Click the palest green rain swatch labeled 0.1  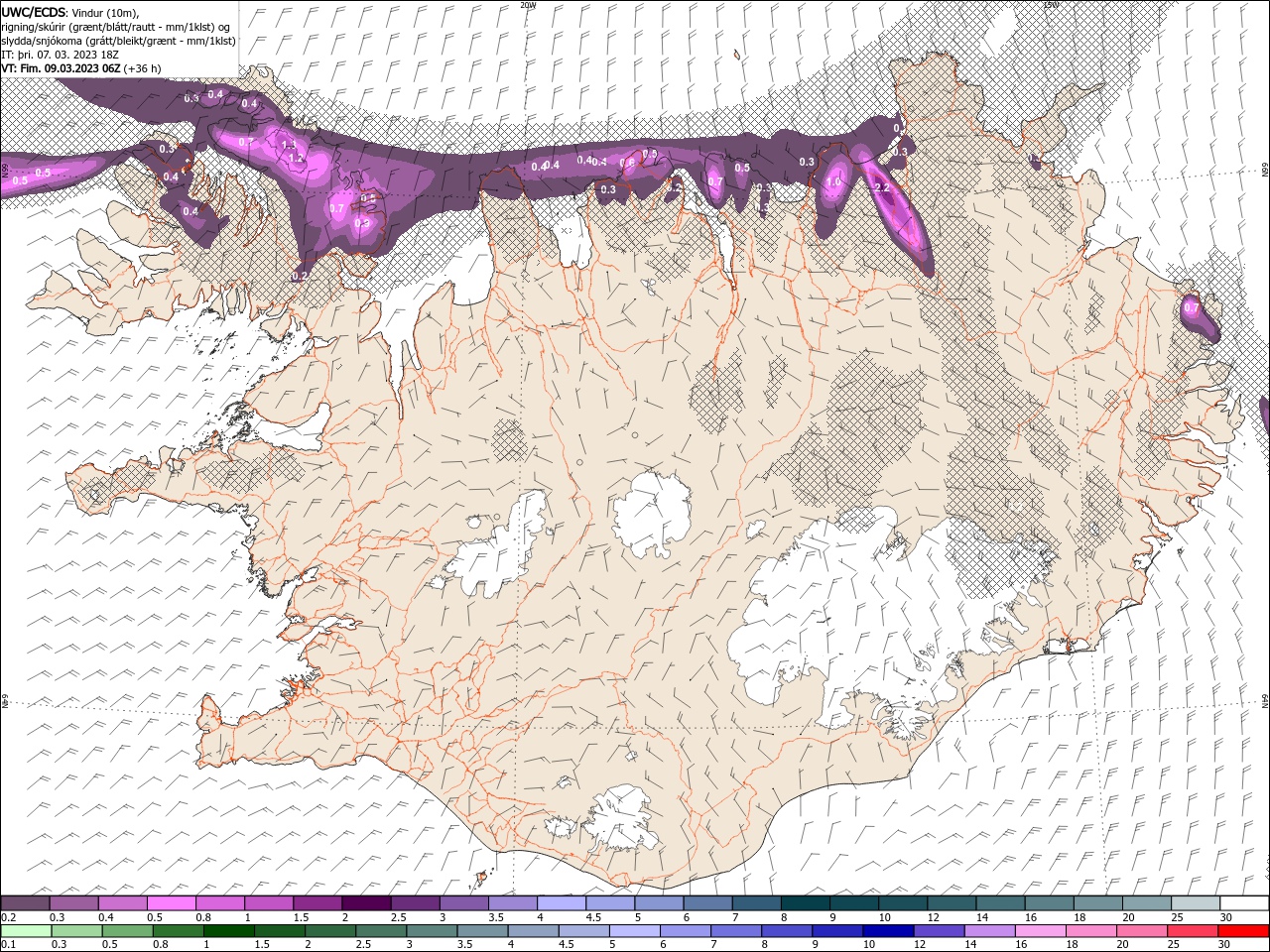coord(26,931)
